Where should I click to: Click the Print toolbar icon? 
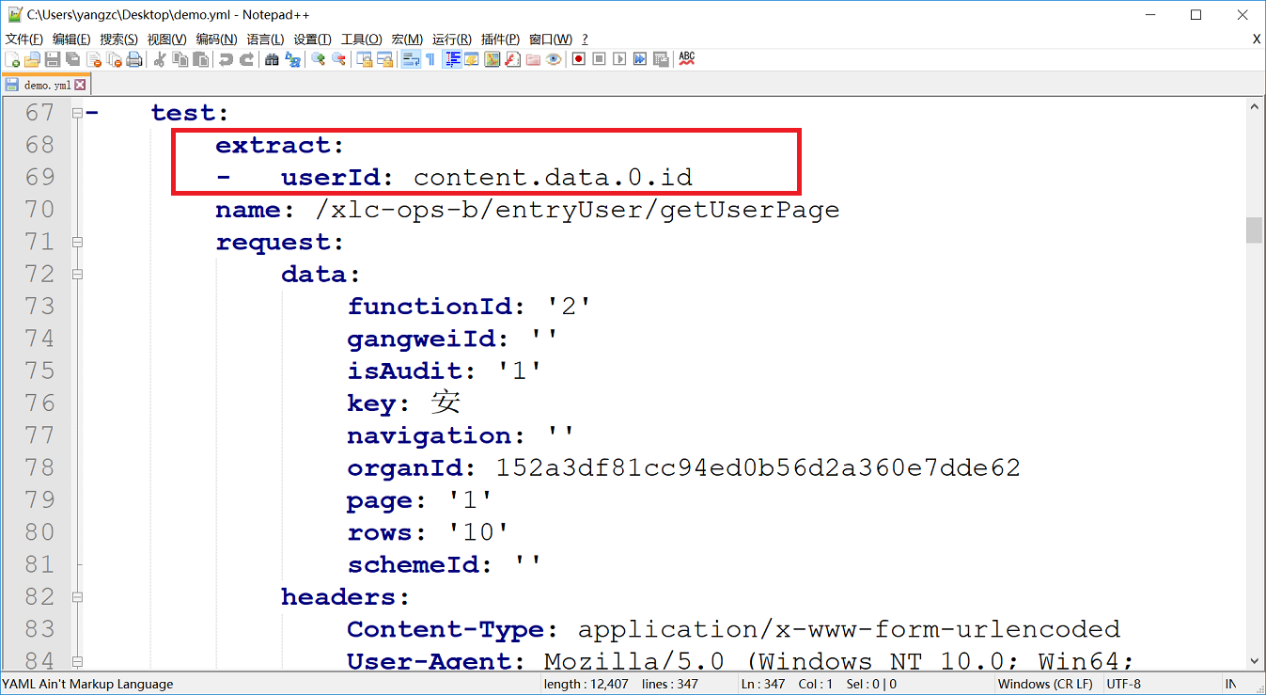(x=134, y=60)
